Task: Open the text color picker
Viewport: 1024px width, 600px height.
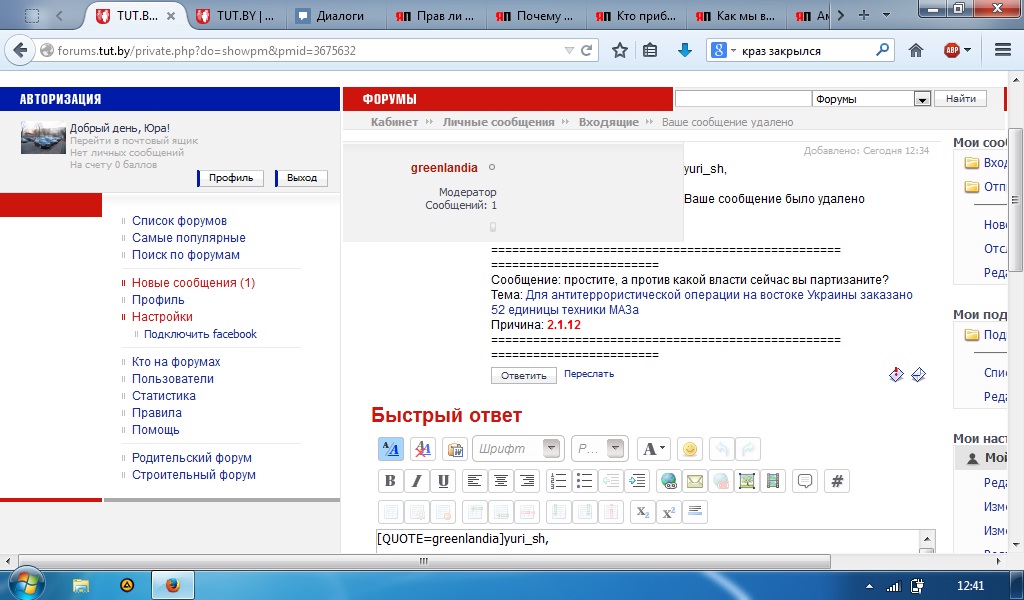Action: (x=653, y=449)
